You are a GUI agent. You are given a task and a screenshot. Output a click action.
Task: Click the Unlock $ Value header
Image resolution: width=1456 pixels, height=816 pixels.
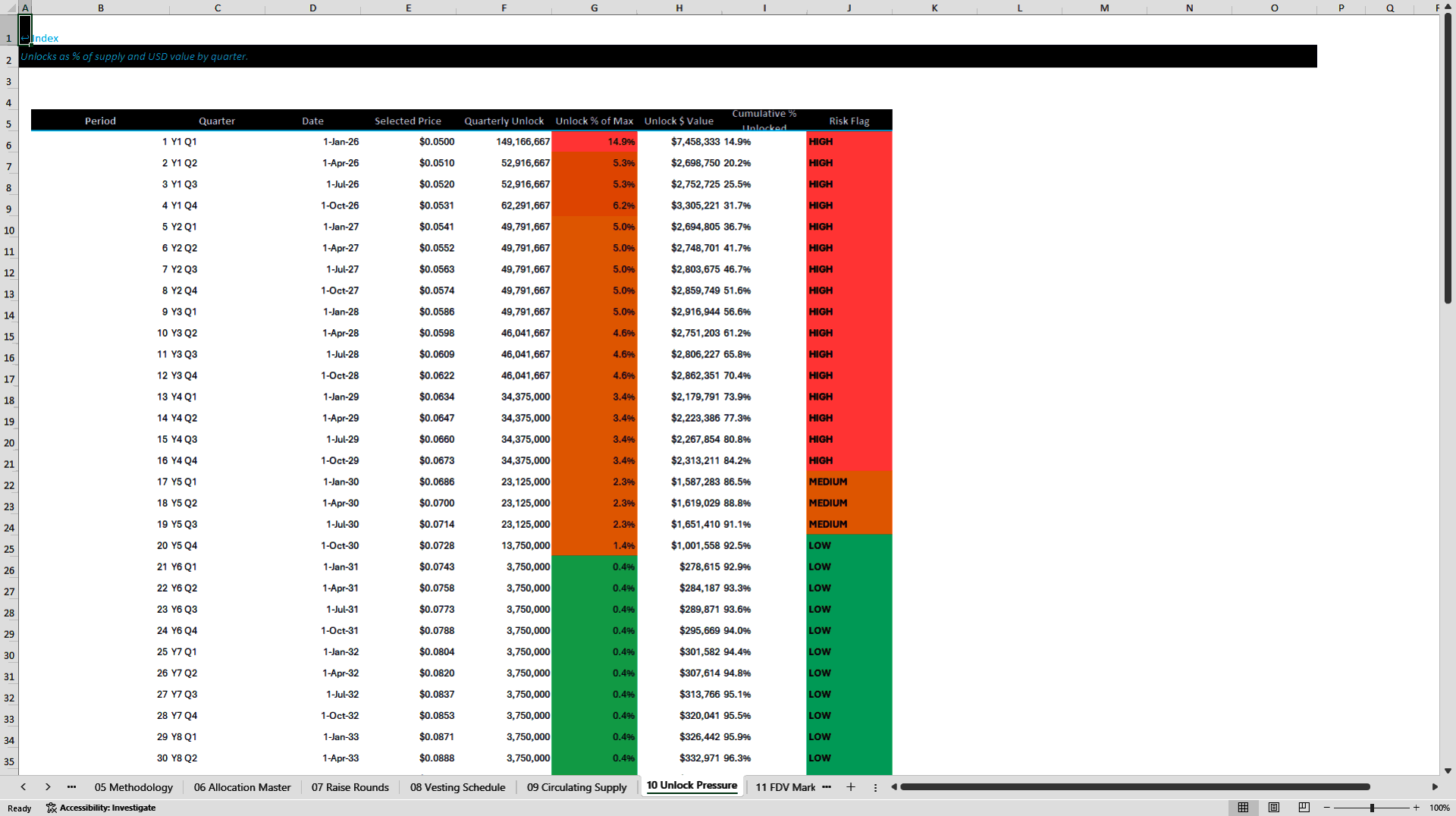[x=679, y=121]
